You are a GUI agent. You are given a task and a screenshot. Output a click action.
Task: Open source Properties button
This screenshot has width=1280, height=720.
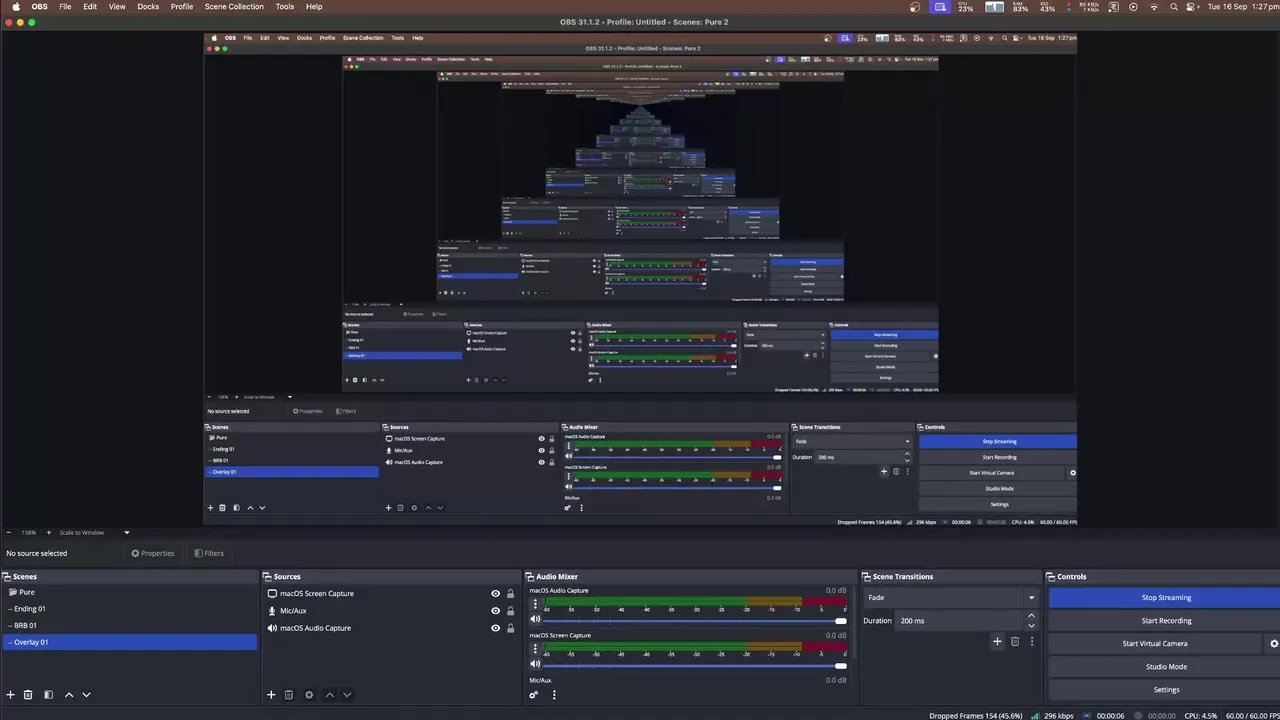(x=153, y=553)
